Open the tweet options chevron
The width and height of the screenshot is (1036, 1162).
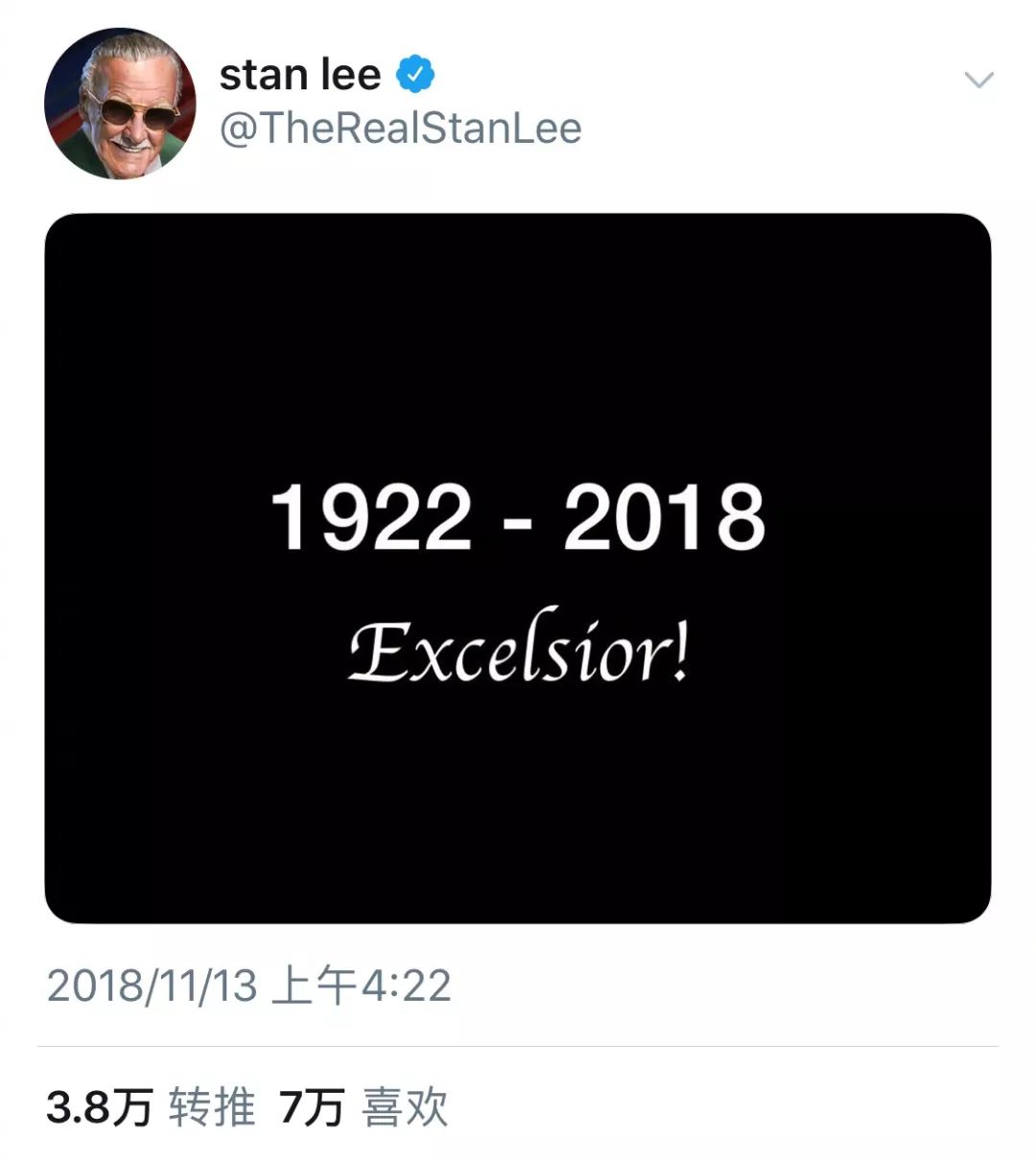(x=978, y=80)
